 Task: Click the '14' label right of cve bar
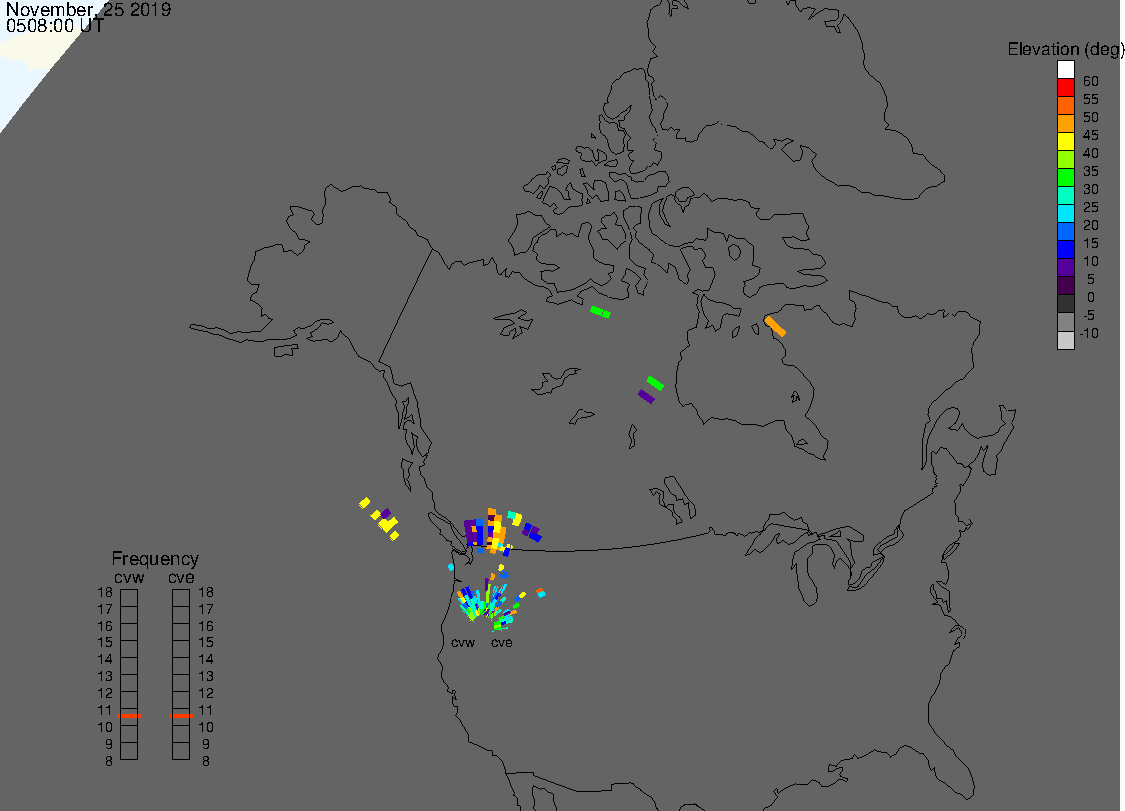point(206,659)
